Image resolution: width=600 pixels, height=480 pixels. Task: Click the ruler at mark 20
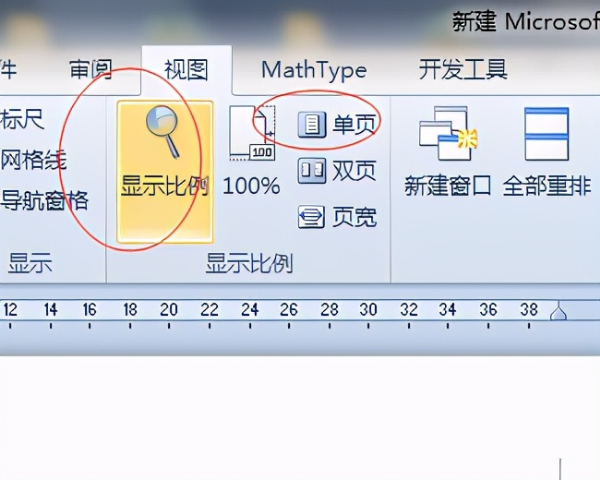[x=169, y=310]
